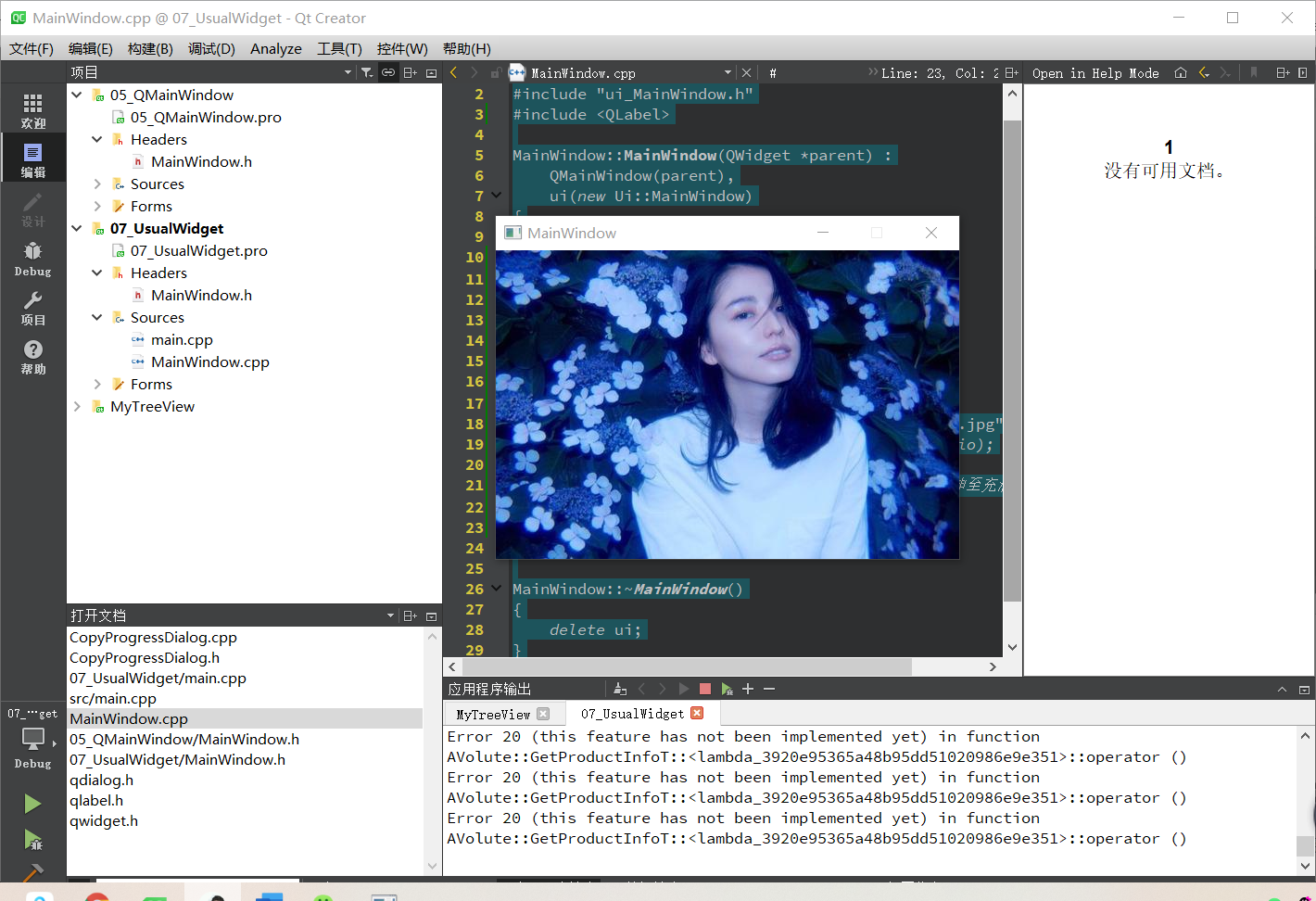This screenshot has width=1316, height=901.
Task: Open the 工具(T) menu
Action: pyautogui.click(x=340, y=48)
